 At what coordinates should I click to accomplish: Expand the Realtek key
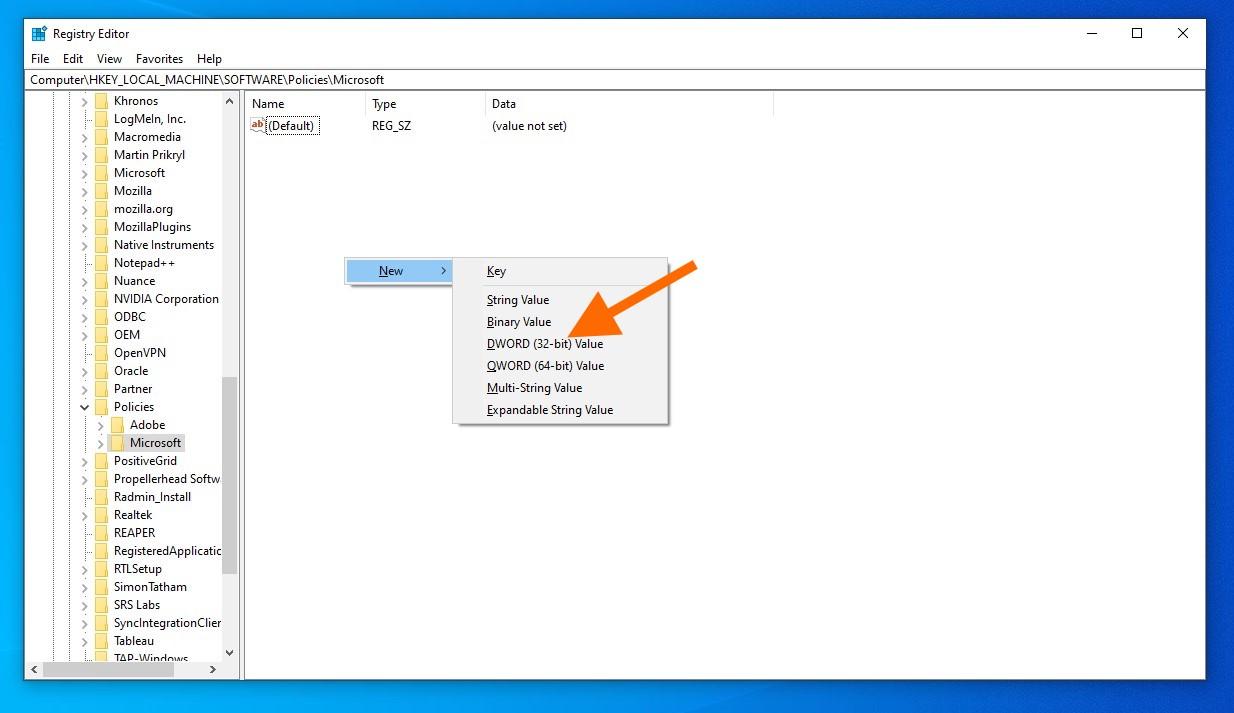tap(85, 515)
